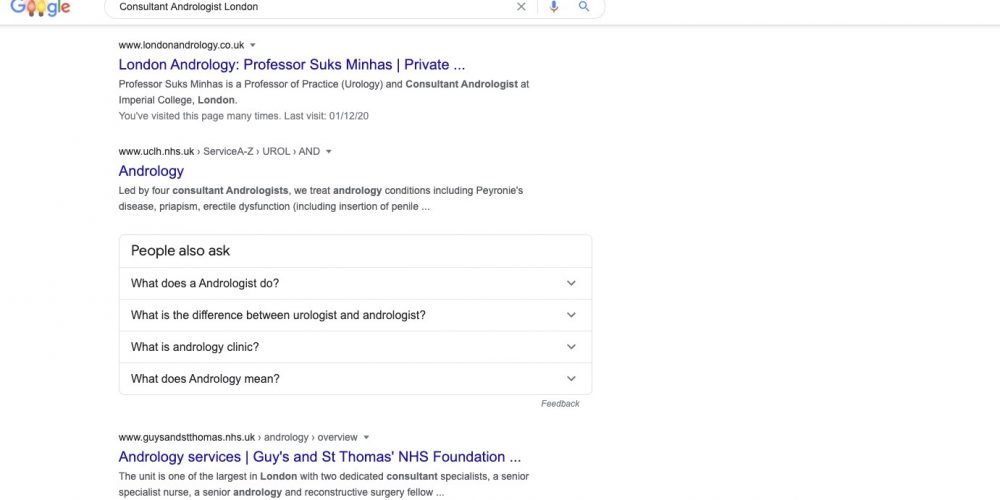Click 'You've visited this page many times' note
Screen dimensions: 1000x500
[244, 116]
